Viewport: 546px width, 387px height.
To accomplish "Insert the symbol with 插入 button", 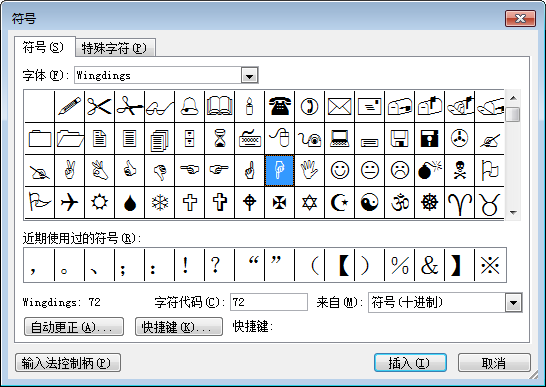I will click(x=410, y=363).
